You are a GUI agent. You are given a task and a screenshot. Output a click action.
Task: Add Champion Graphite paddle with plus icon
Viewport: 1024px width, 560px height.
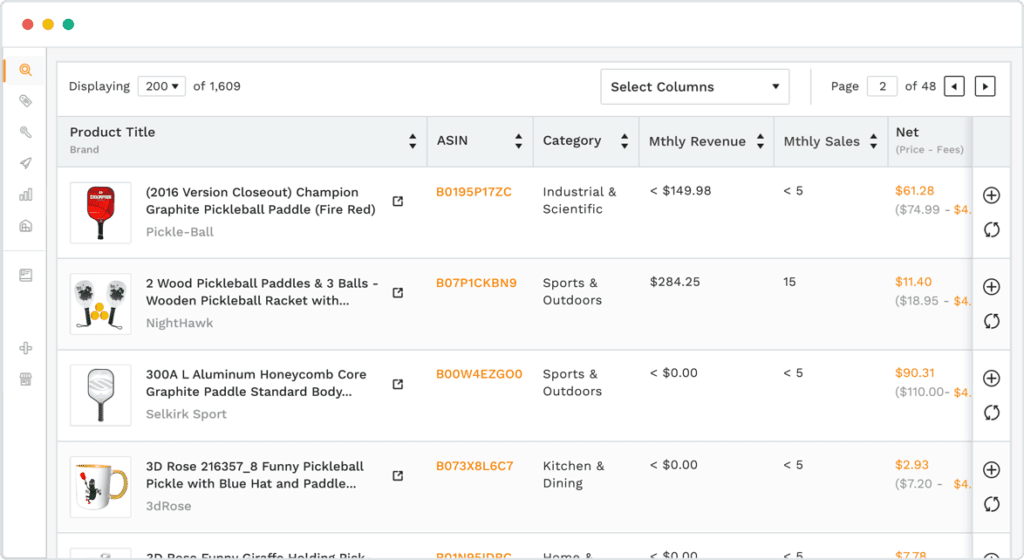pyautogui.click(x=991, y=195)
